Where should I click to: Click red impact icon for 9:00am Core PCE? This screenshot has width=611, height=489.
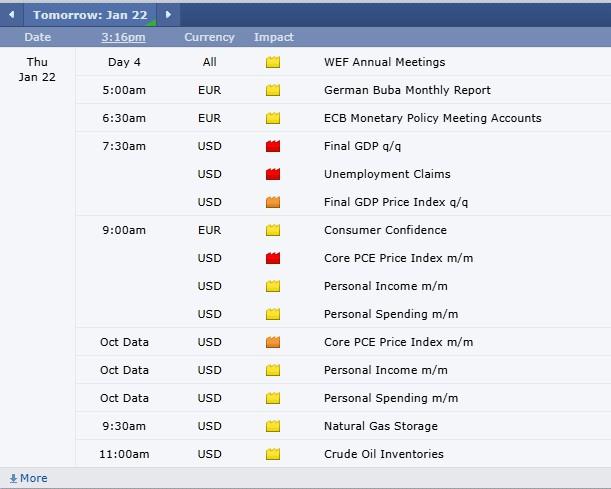click(x=273, y=258)
